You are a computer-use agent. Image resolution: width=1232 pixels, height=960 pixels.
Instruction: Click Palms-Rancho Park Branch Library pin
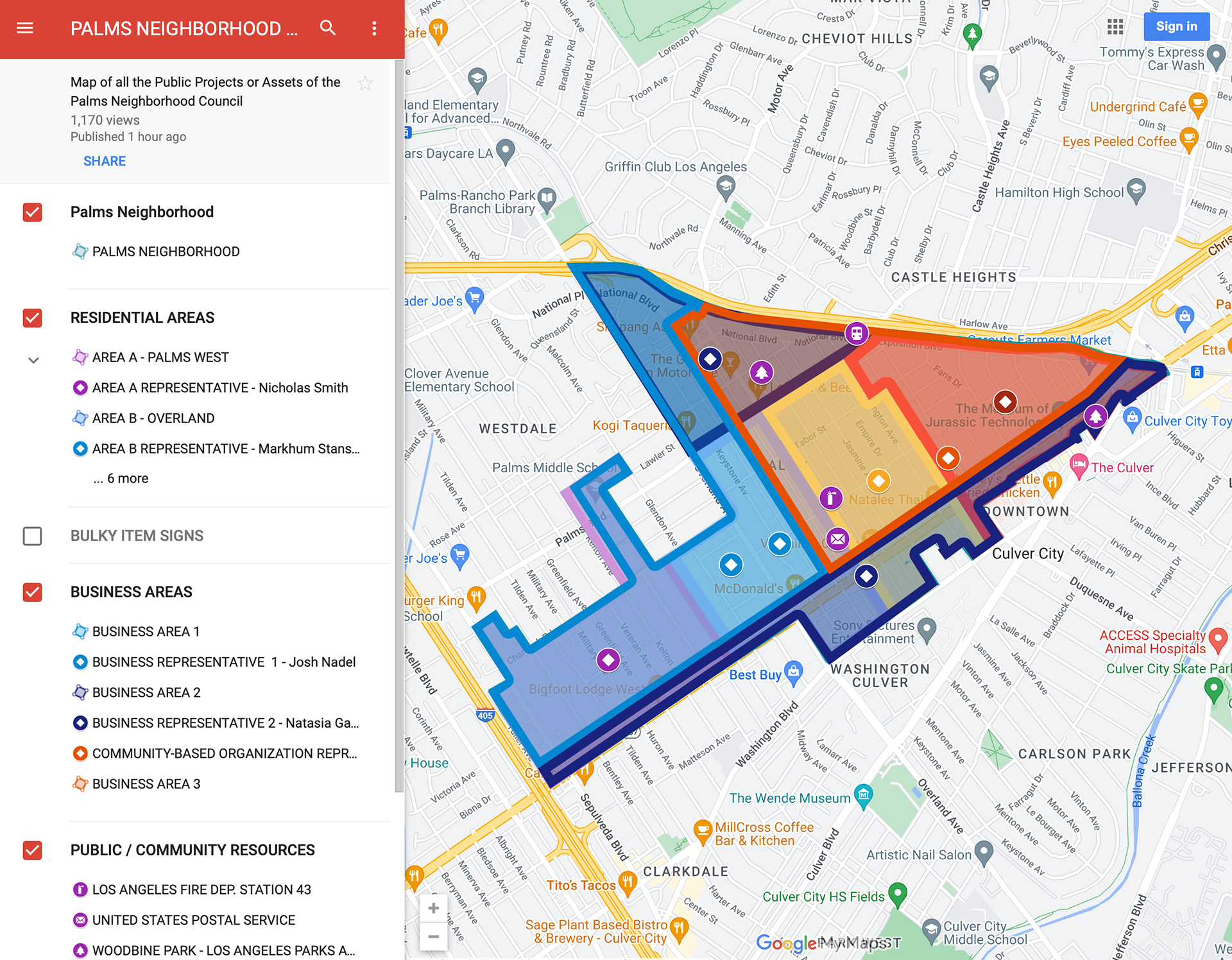pos(547,200)
